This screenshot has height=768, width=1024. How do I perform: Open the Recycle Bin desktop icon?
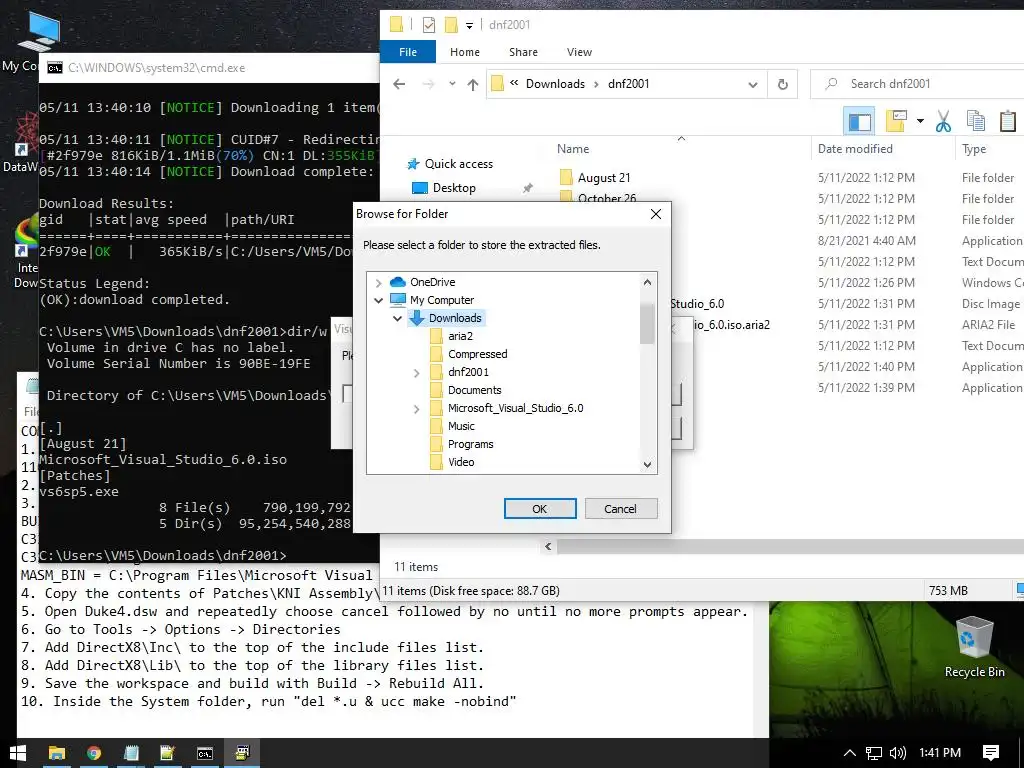(x=974, y=647)
